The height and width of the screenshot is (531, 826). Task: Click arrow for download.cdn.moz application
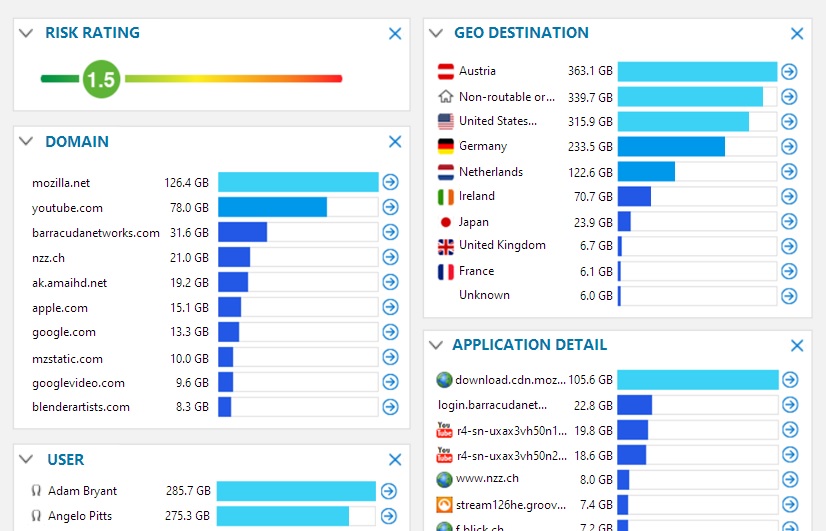click(x=790, y=380)
